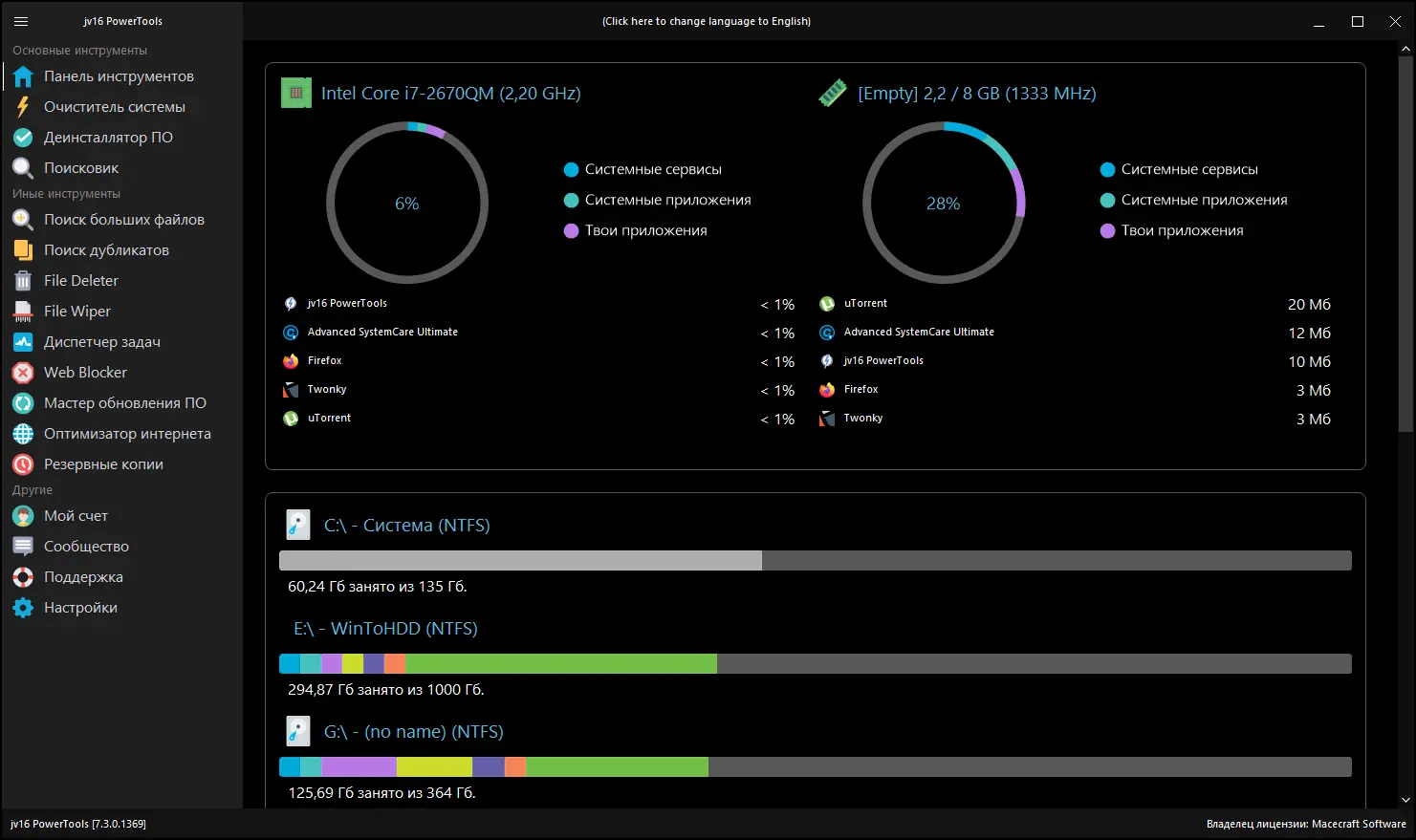Click Системные сервисы color dot in CPU legend
This screenshot has height=840, width=1416.
point(572,170)
